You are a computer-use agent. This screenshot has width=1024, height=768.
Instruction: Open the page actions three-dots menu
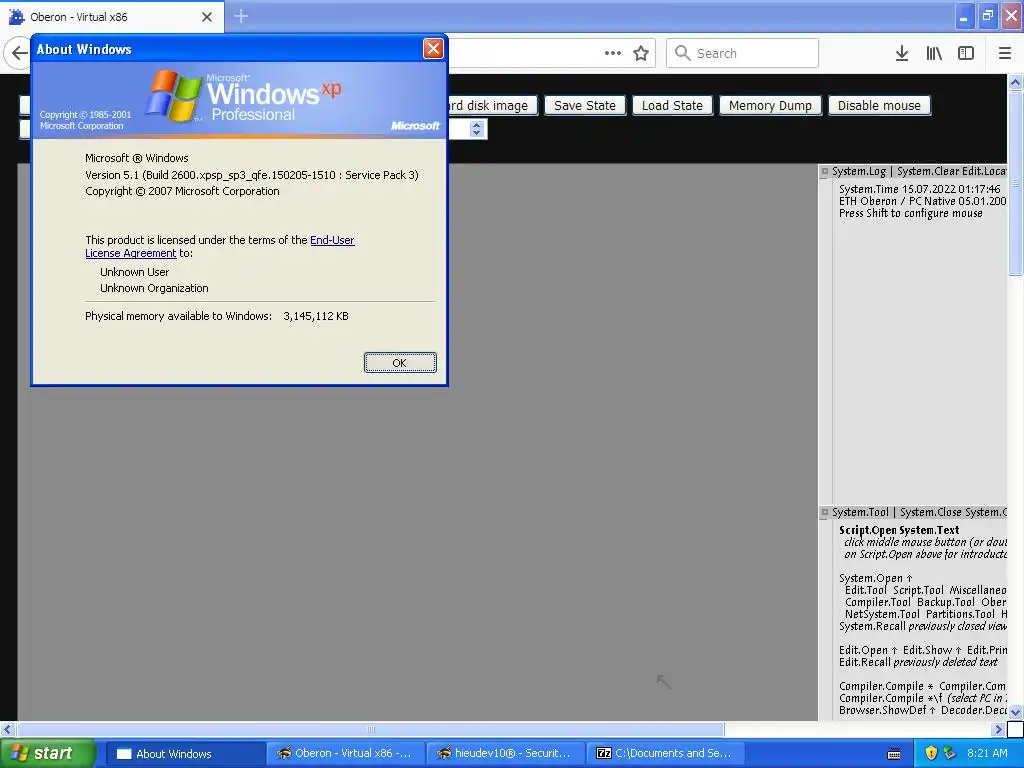click(x=613, y=54)
